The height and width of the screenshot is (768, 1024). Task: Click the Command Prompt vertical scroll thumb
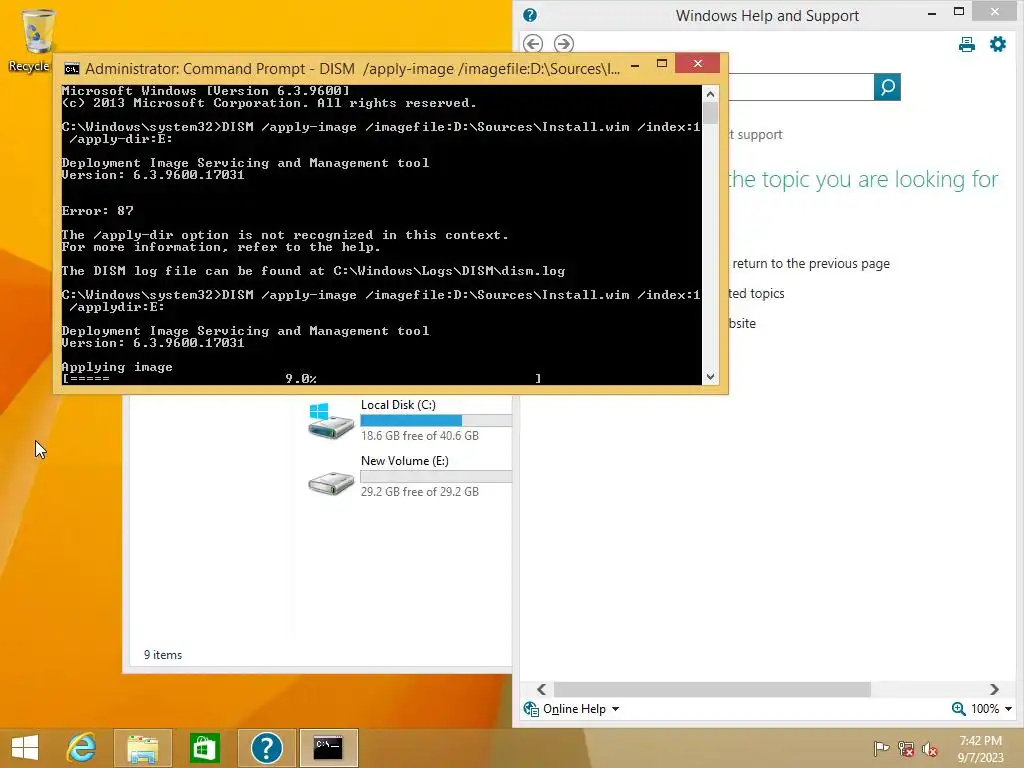click(x=711, y=114)
